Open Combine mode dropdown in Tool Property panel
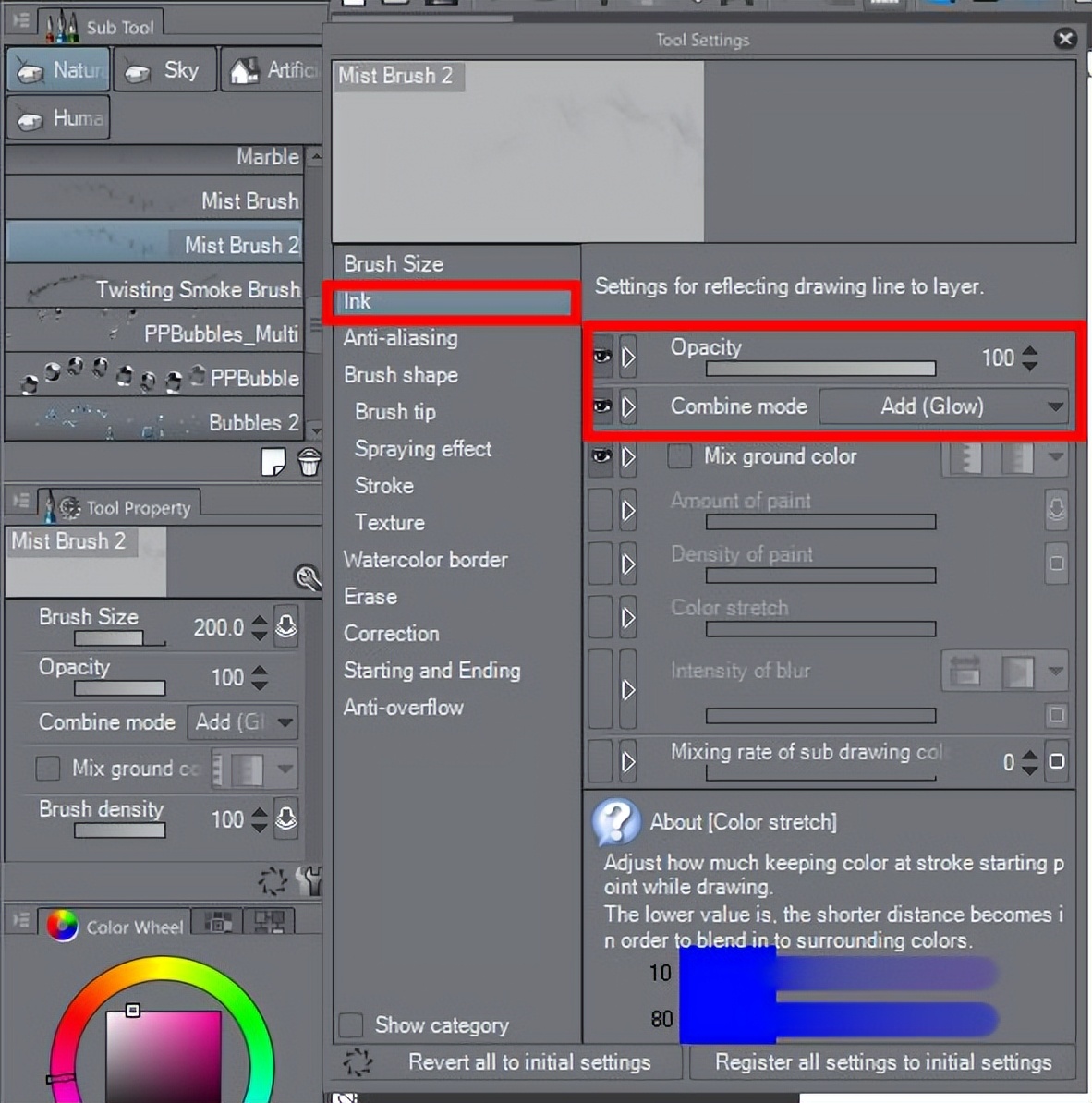 243,721
